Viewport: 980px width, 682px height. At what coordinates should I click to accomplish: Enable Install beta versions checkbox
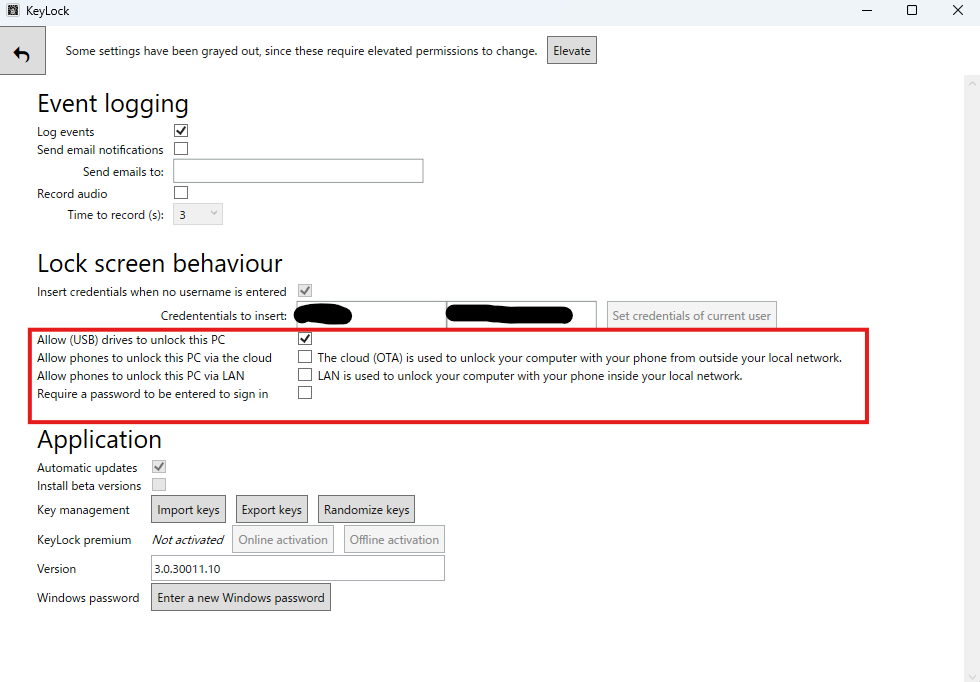pyautogui.click(x=159, y=485)
